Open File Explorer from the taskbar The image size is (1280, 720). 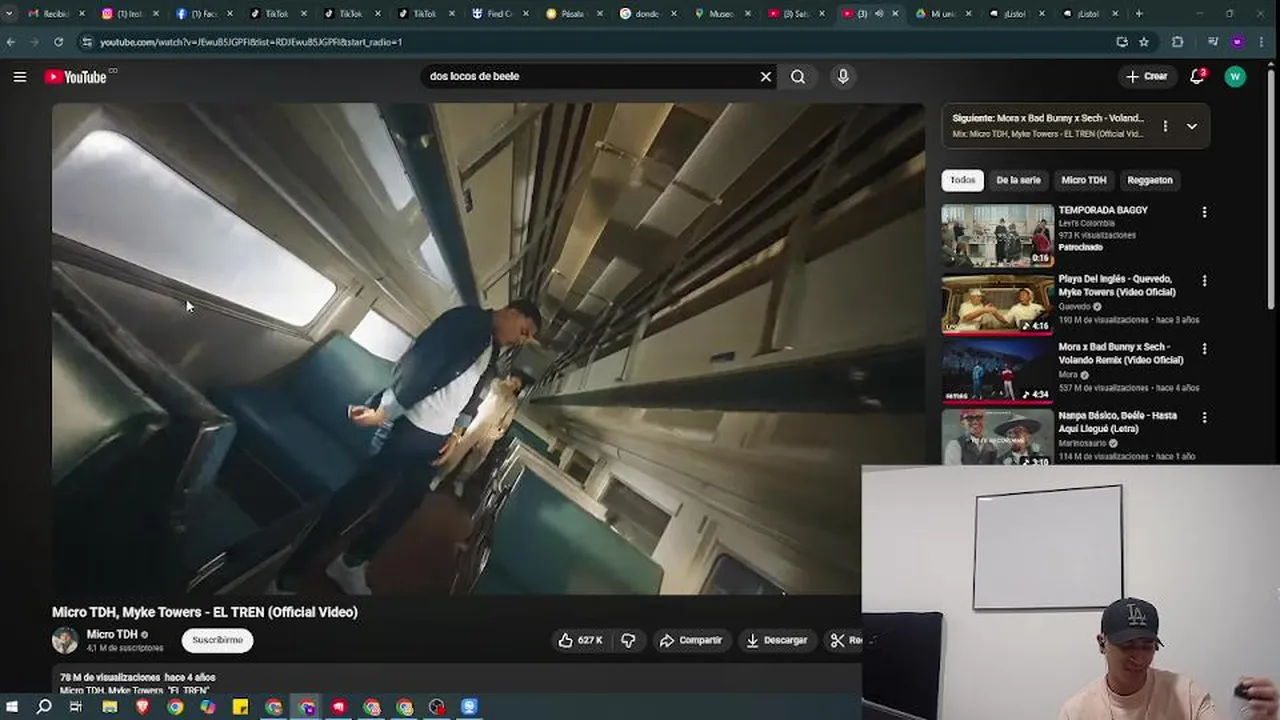point(110,707)
